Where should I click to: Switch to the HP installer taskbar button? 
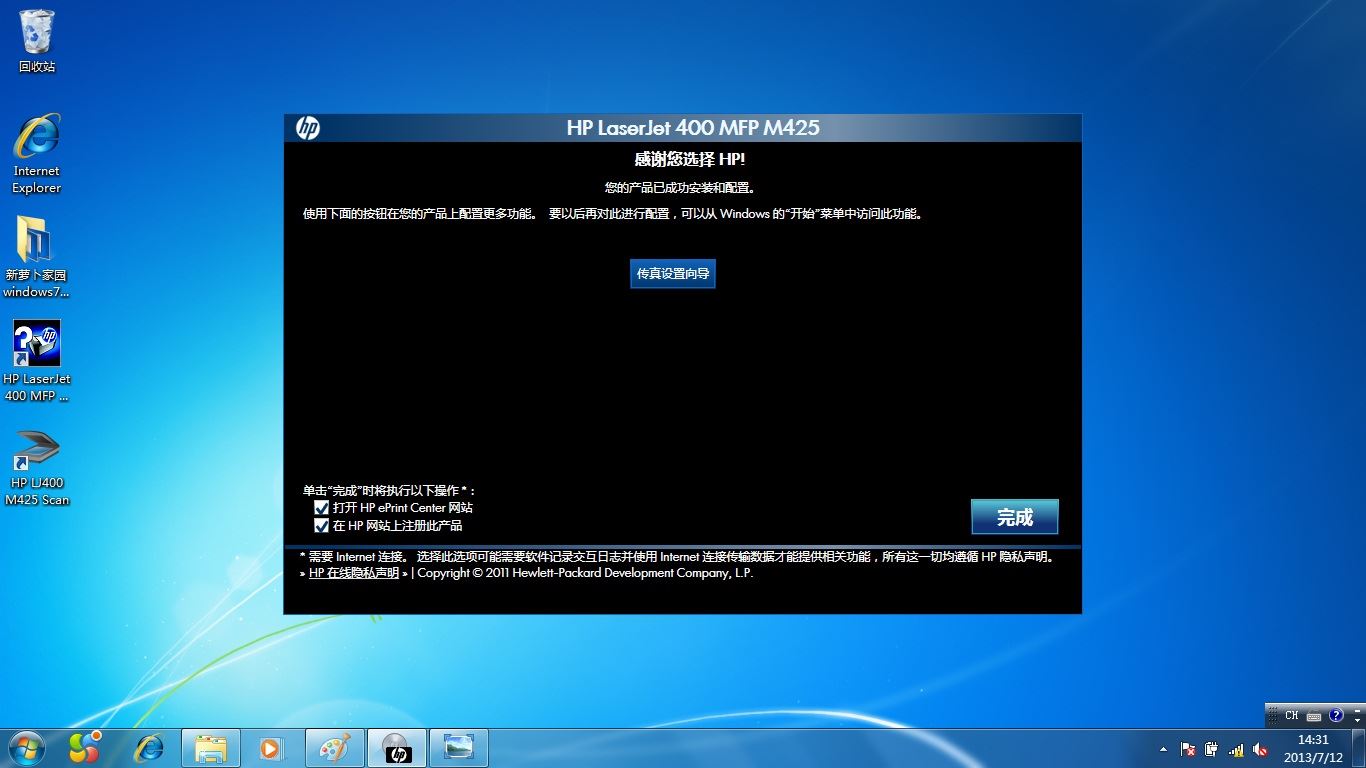pyautogui.click(x=397, y=748)
